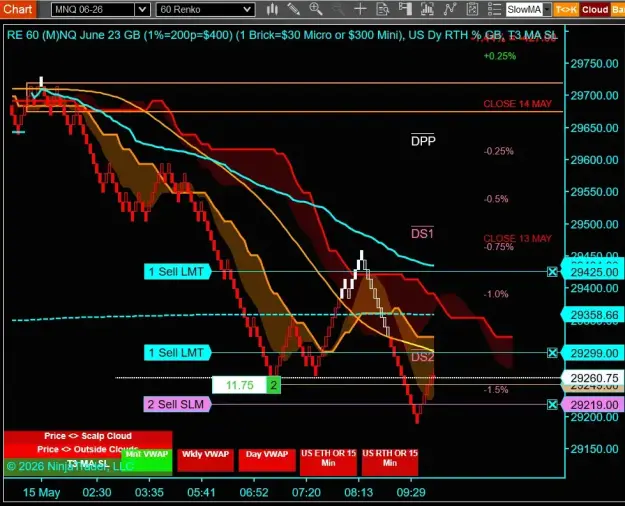Click the 05:41 time axis label
625x506 pixels.
click(201, 492)
